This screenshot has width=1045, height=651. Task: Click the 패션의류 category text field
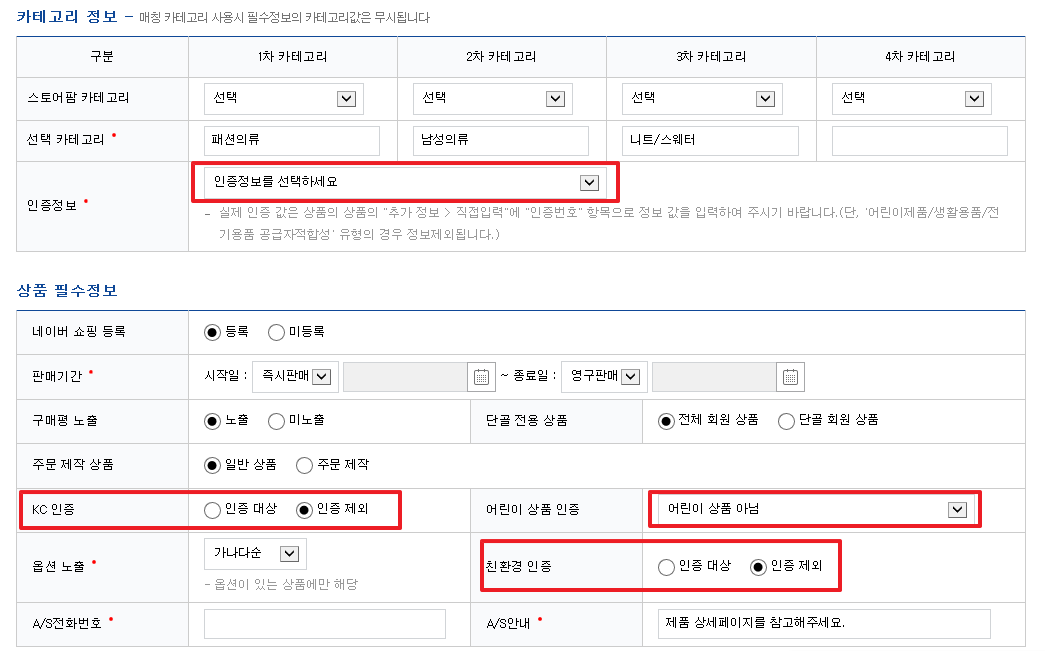pos(291,141)
